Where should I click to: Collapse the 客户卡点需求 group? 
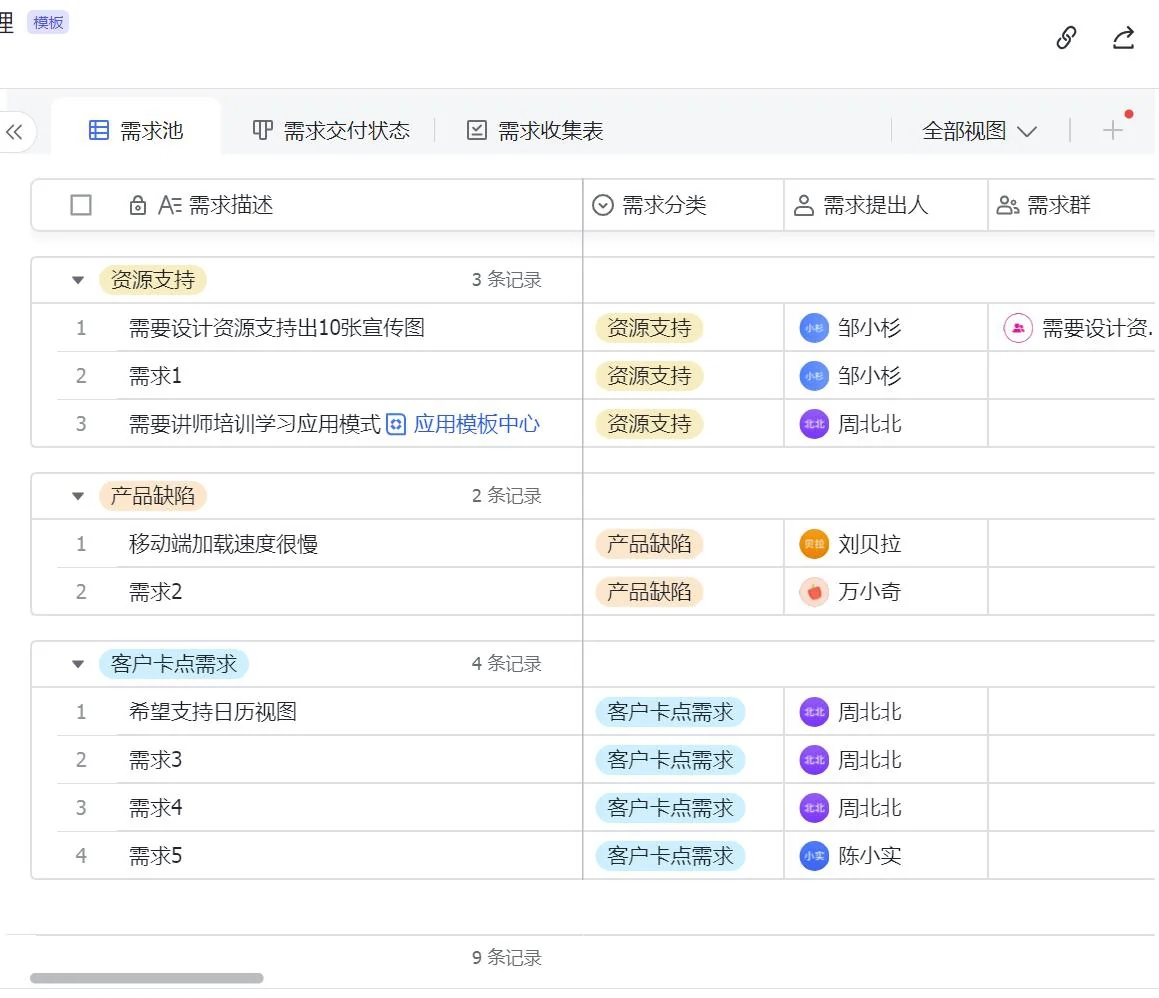[78, 664]
